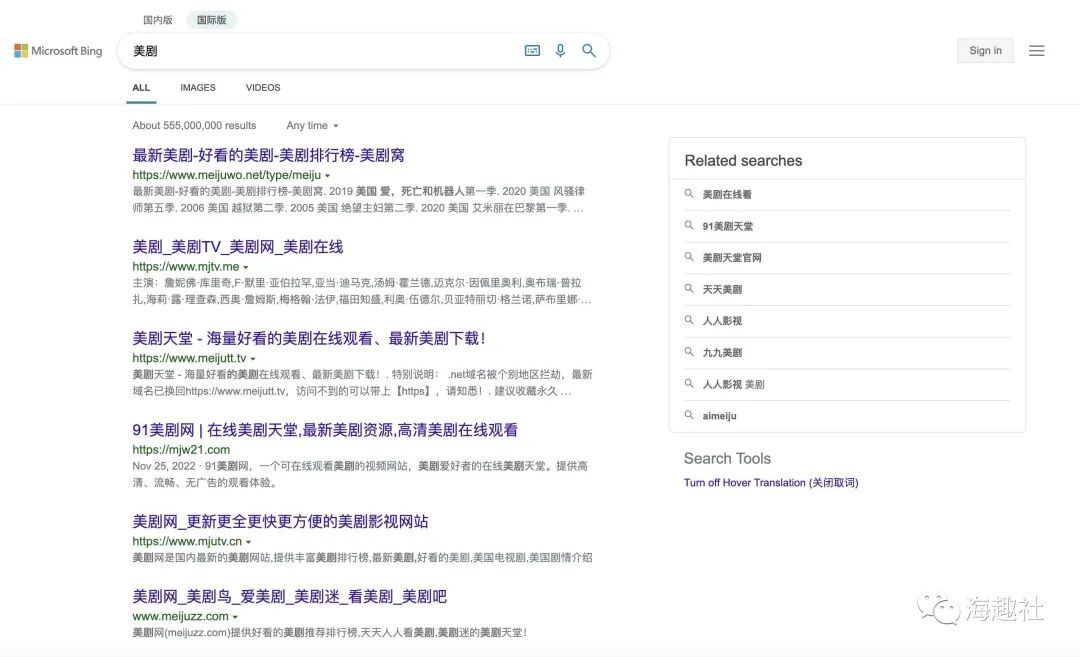Expand arrow next to mjutv.cn URL

point(249,542)
